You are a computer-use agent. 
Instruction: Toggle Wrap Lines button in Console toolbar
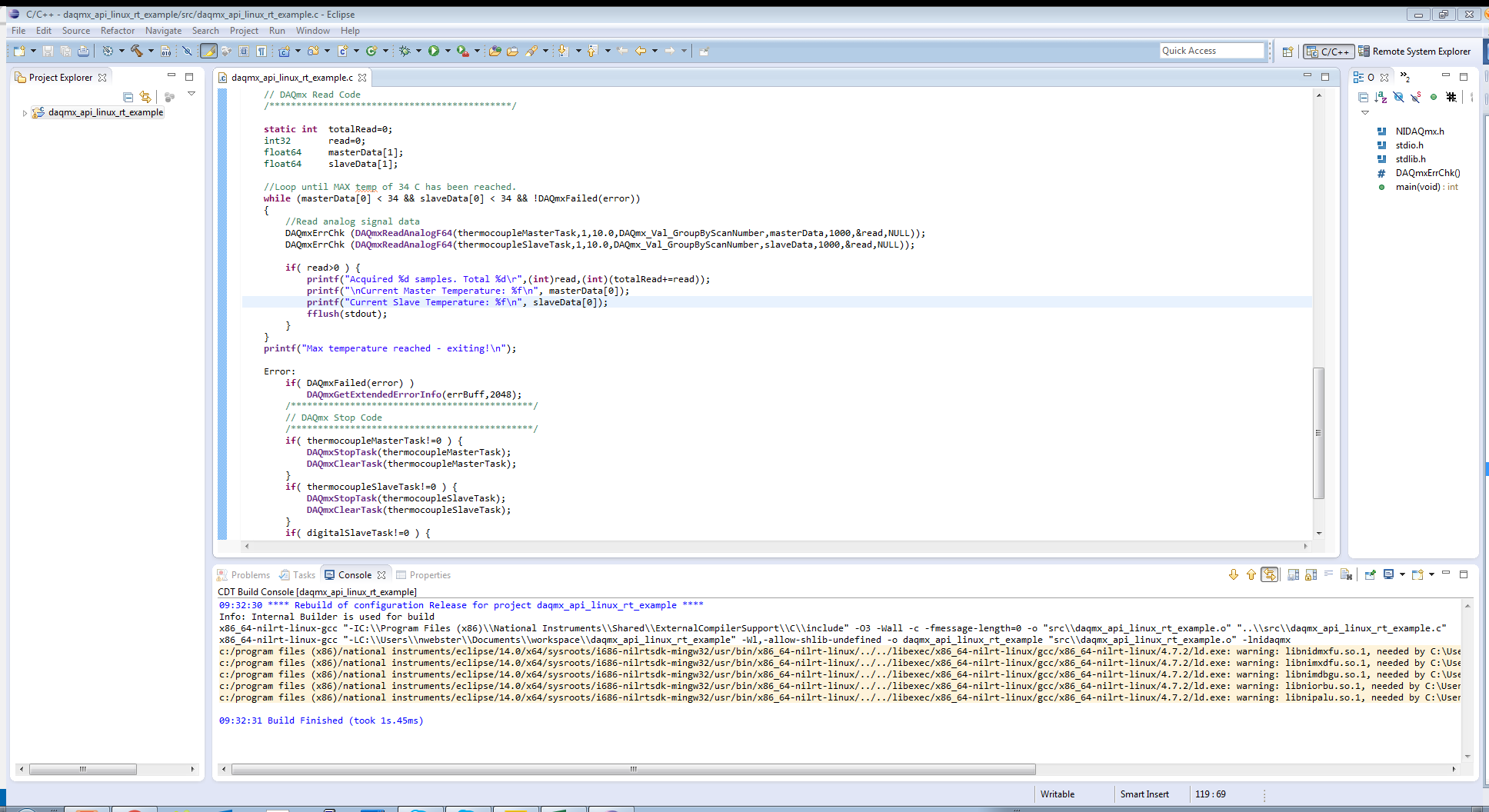(x=1328, y=574)
